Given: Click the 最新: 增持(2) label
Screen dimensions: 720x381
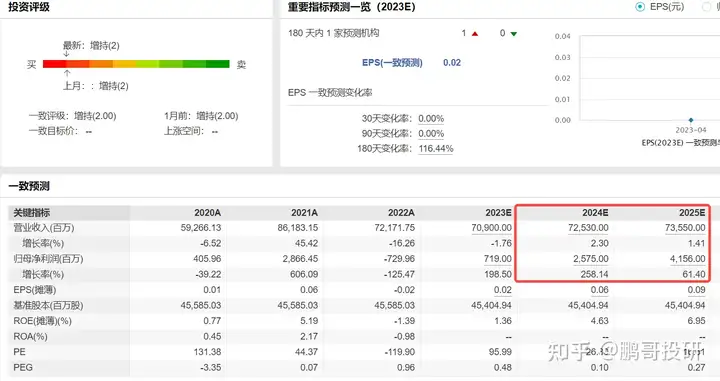Looking at the screenshot, I should (91, 45).
